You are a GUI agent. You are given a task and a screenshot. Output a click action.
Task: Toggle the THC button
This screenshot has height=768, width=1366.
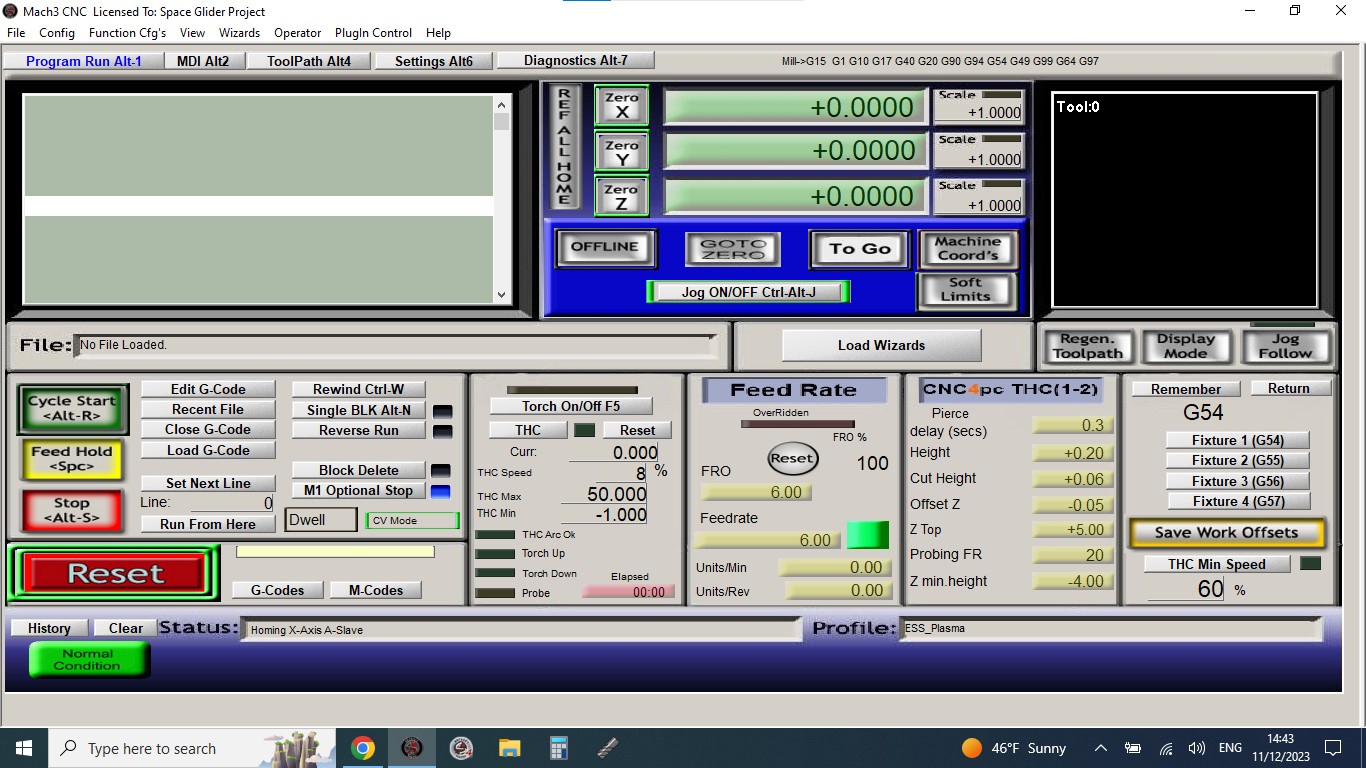tap(528, 430)
